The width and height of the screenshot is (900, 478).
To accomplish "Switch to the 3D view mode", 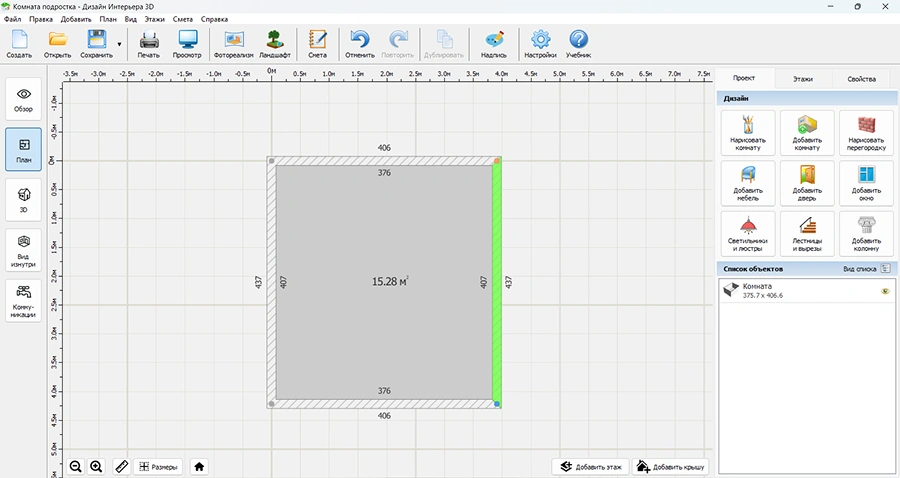I will 24,200.
